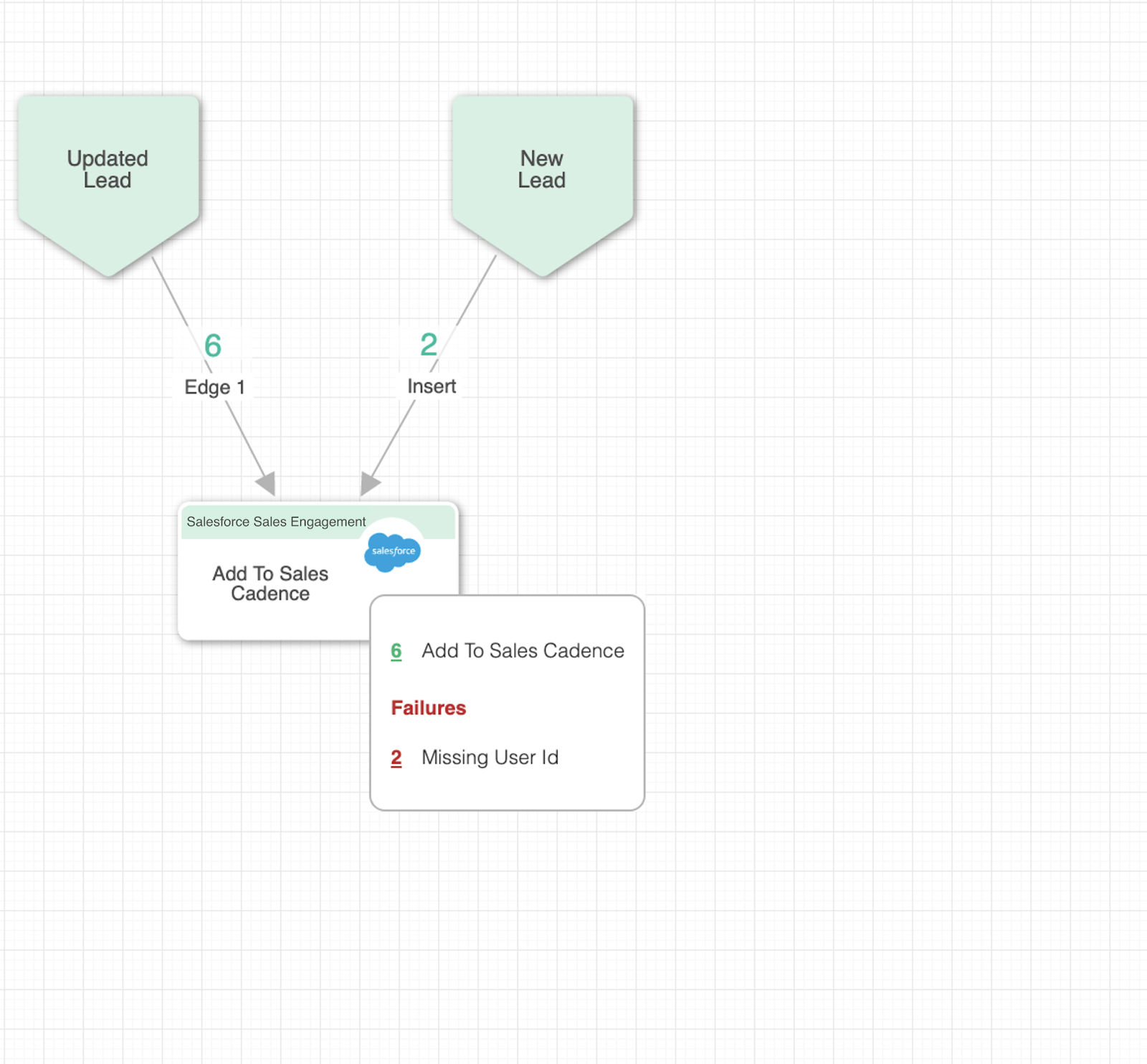The height and width of the screenshot is (1064, 1147).
Task: Click the green 2 count above Insert
Action: click(429, 345)
